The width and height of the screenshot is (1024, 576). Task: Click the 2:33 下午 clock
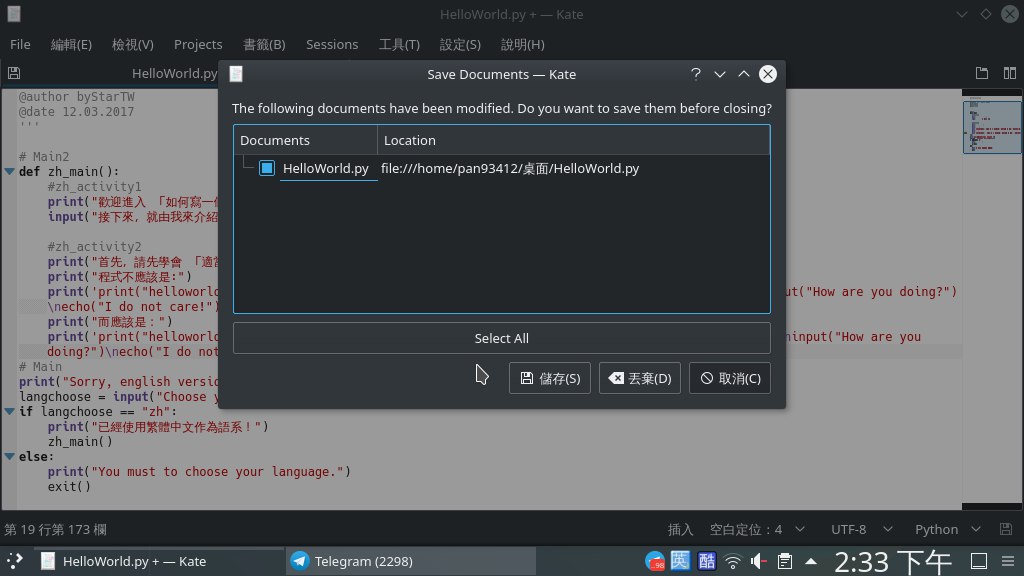point(893,562)
